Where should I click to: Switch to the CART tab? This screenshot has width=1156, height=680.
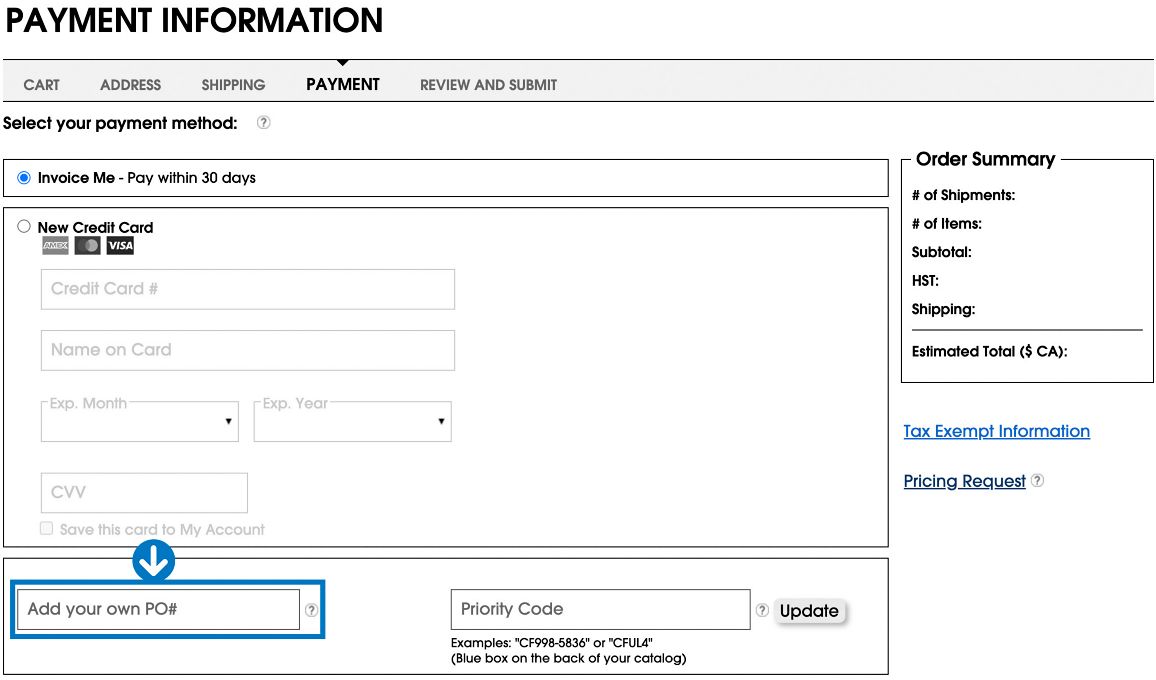pyautogui.click(x=41, y=85)
